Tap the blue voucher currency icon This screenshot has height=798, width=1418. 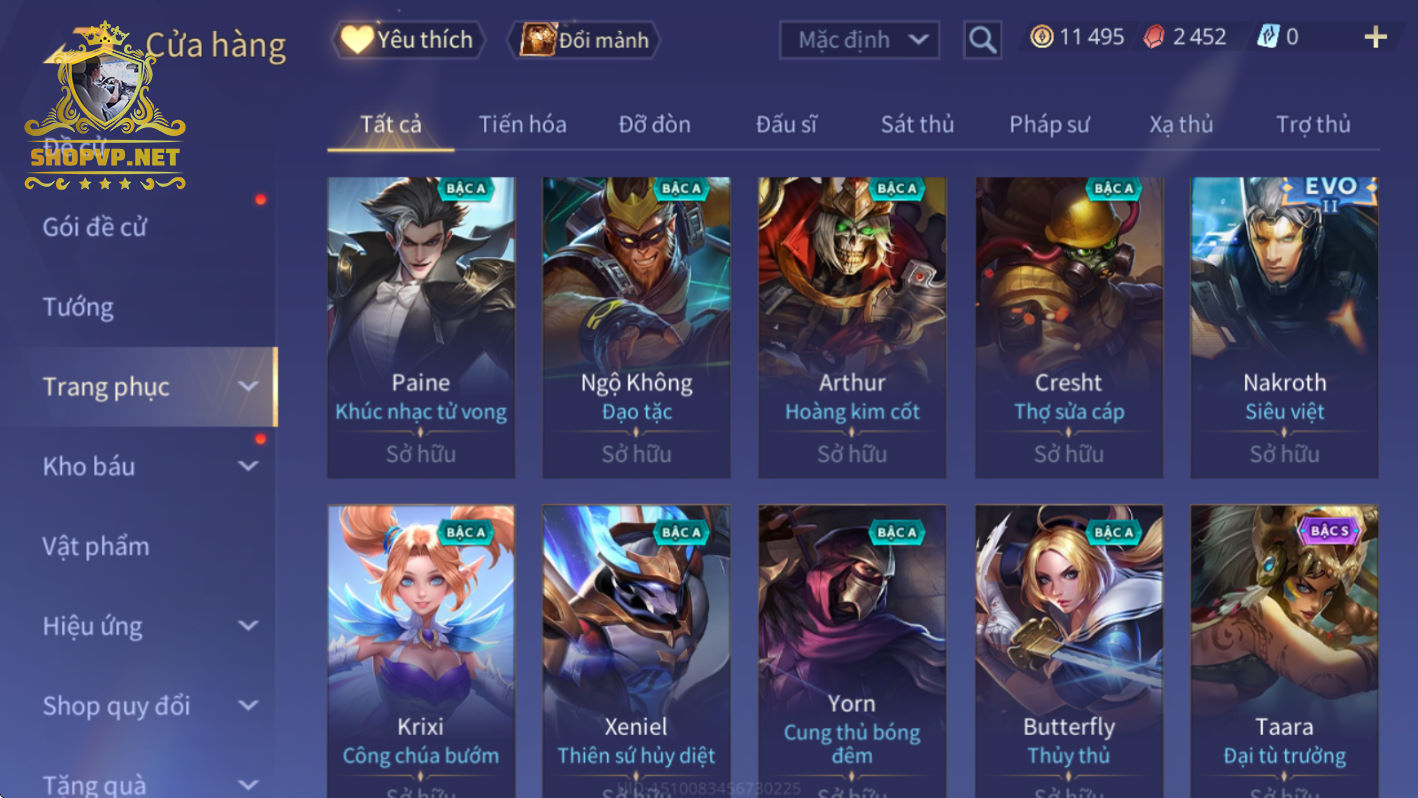1268,37
